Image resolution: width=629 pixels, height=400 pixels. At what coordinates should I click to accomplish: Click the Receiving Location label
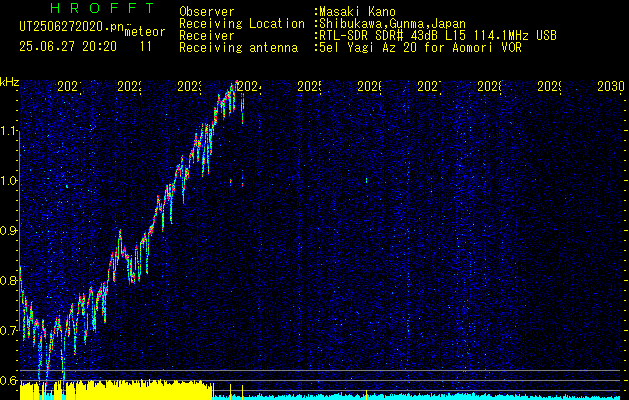click(242, 24)
